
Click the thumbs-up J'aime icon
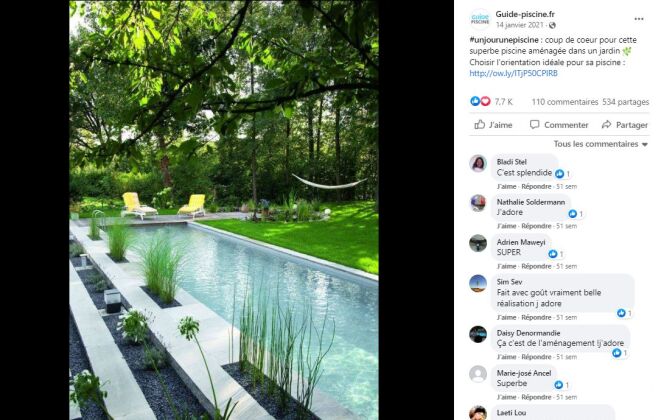point(479,124)
